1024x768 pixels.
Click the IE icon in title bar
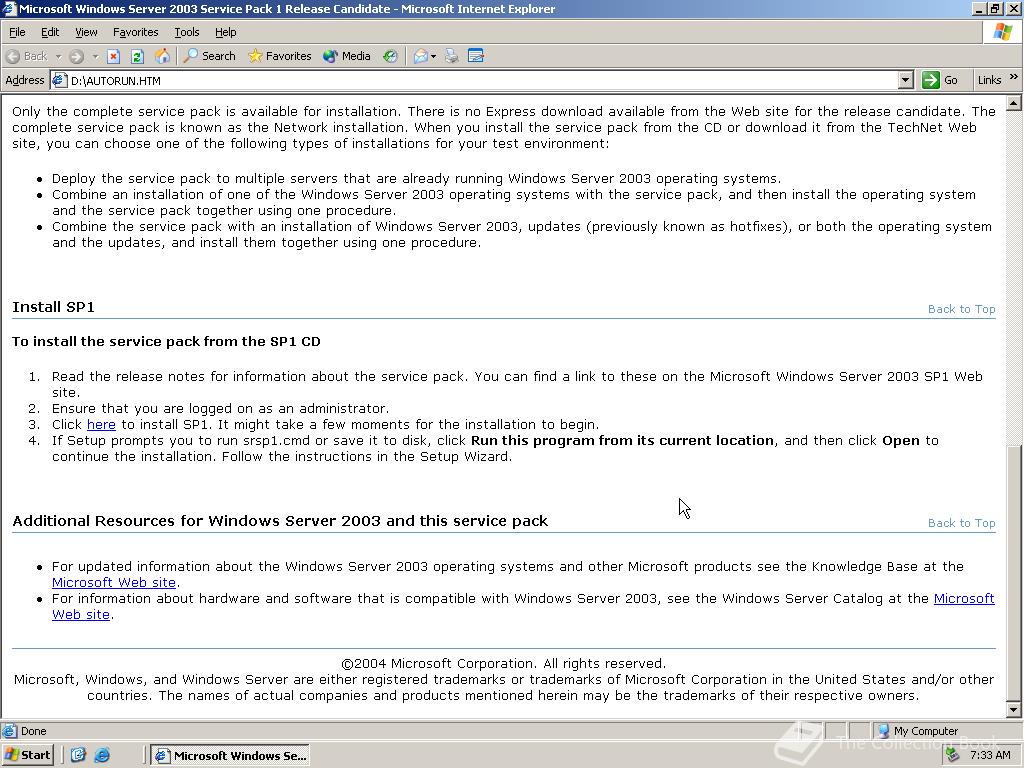tap(9, 8)
